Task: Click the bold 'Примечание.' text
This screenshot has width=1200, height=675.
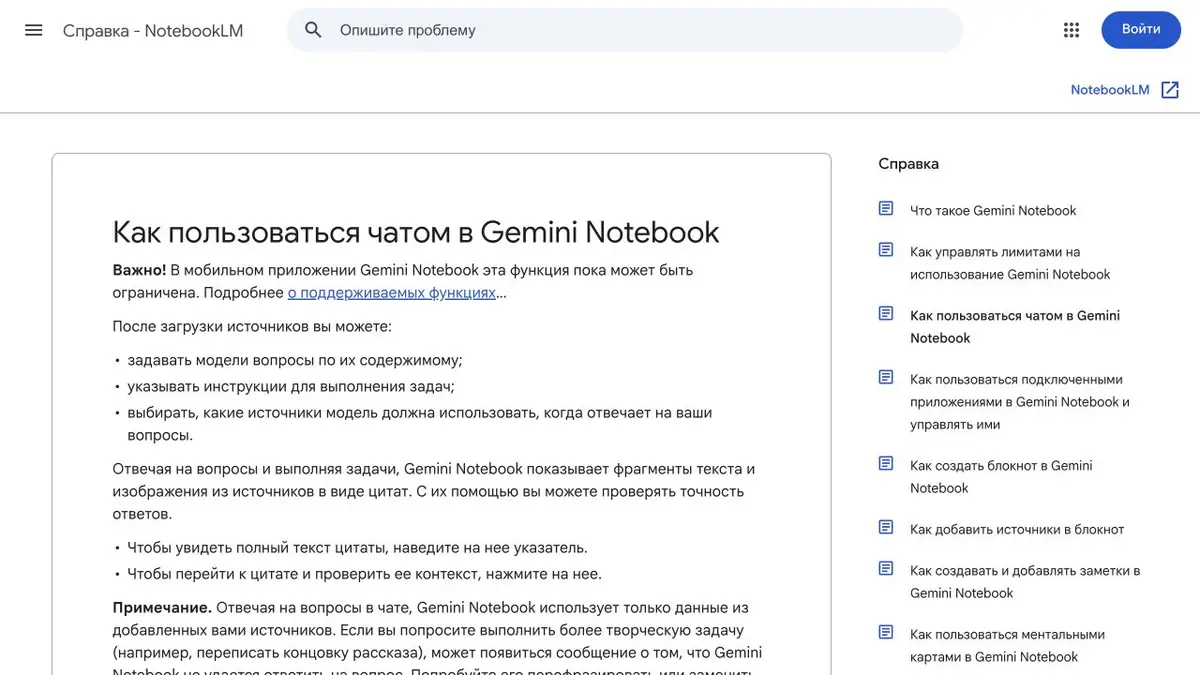Action: [162, 608]
